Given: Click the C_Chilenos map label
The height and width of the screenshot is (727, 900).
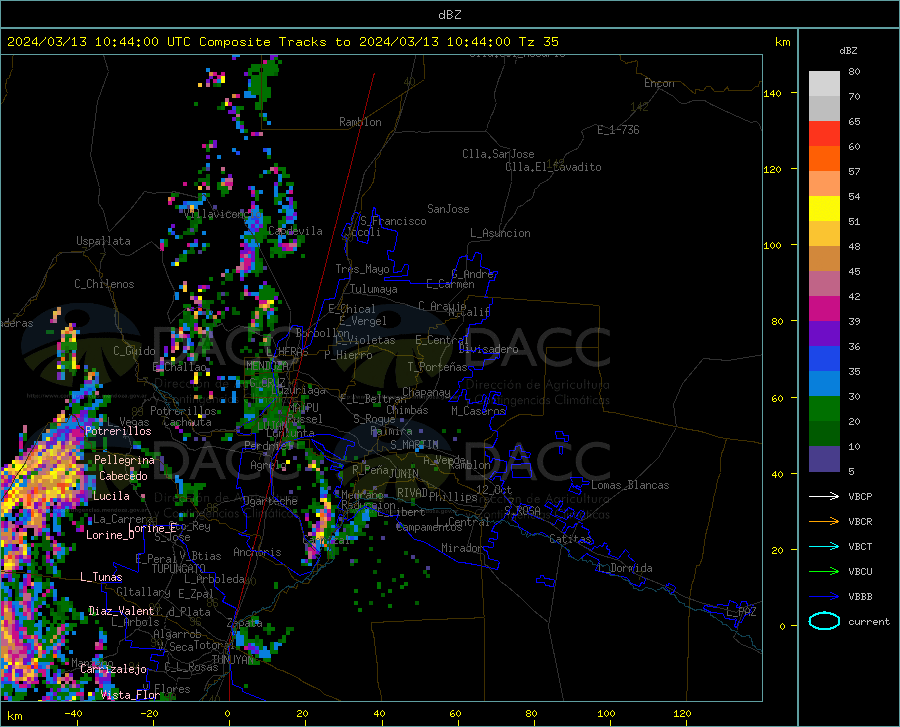Looking at the screenshot, I should tap(104, 284).
